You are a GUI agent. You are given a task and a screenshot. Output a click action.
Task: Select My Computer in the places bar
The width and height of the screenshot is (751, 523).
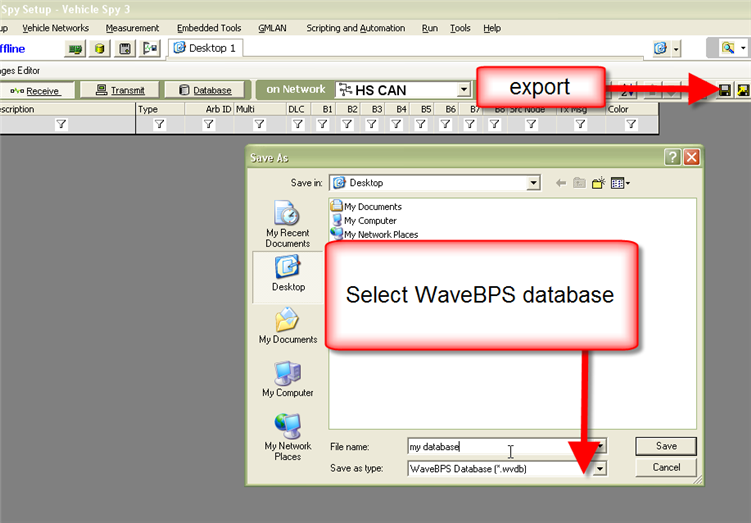coord(288,379)
